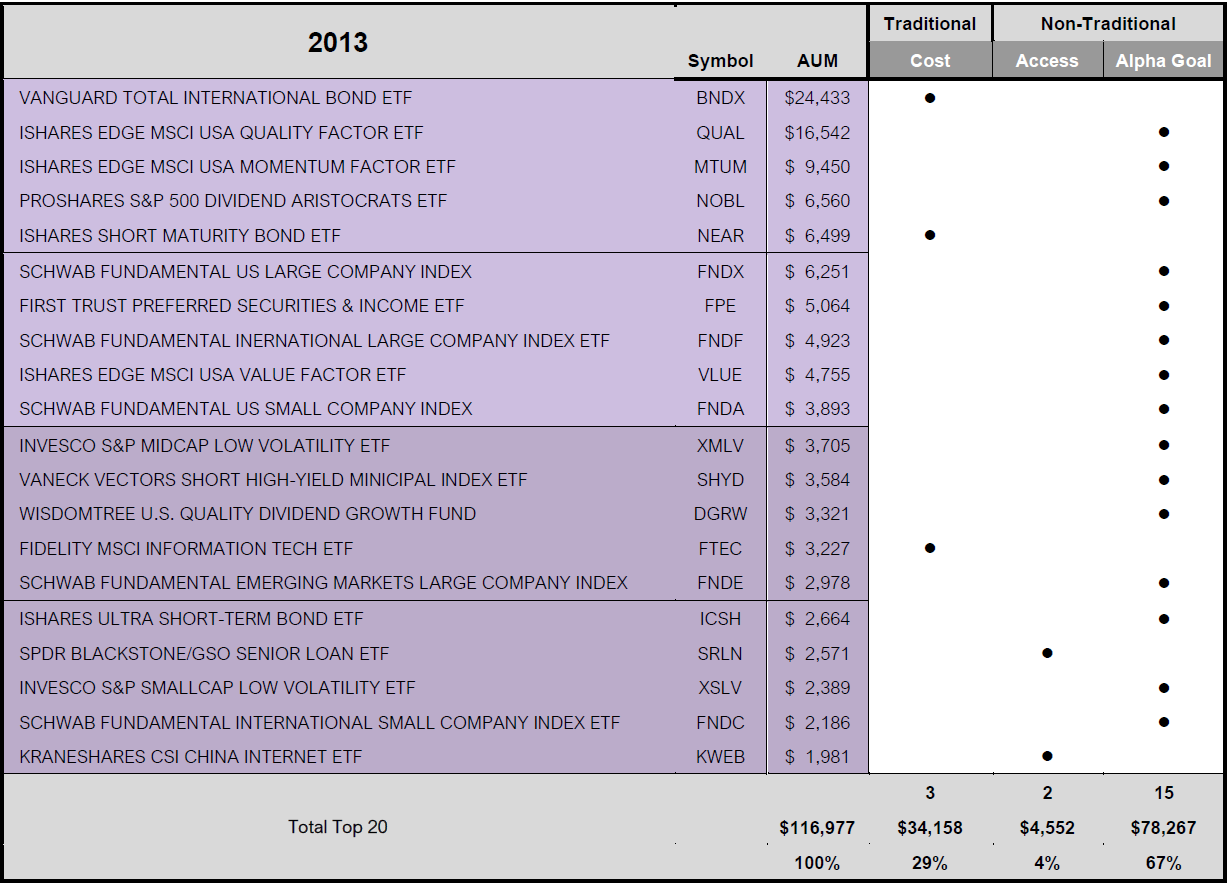
Task: Click the Total Top 20 label
Action: point(338,827)
